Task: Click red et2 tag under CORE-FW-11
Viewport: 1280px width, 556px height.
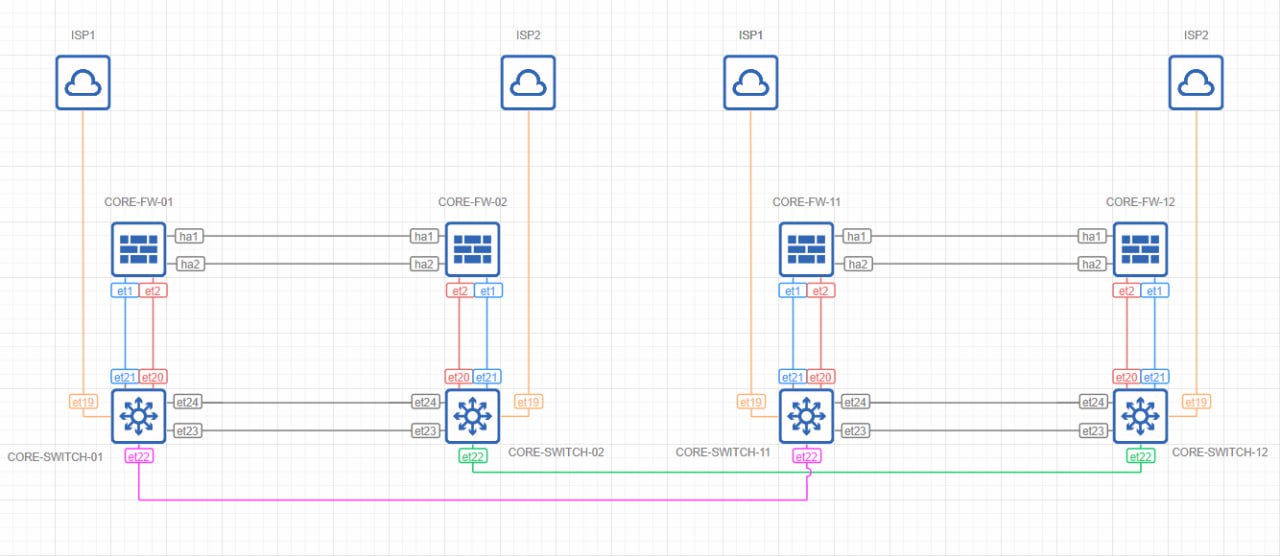Action: pyautogui.click(x=821, y=291)
